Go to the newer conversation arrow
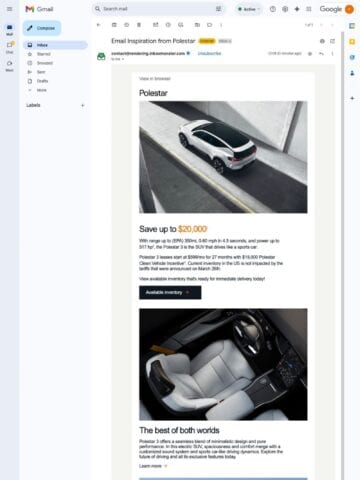Screen dimensions: 360x480 click(x=321, y=25)
